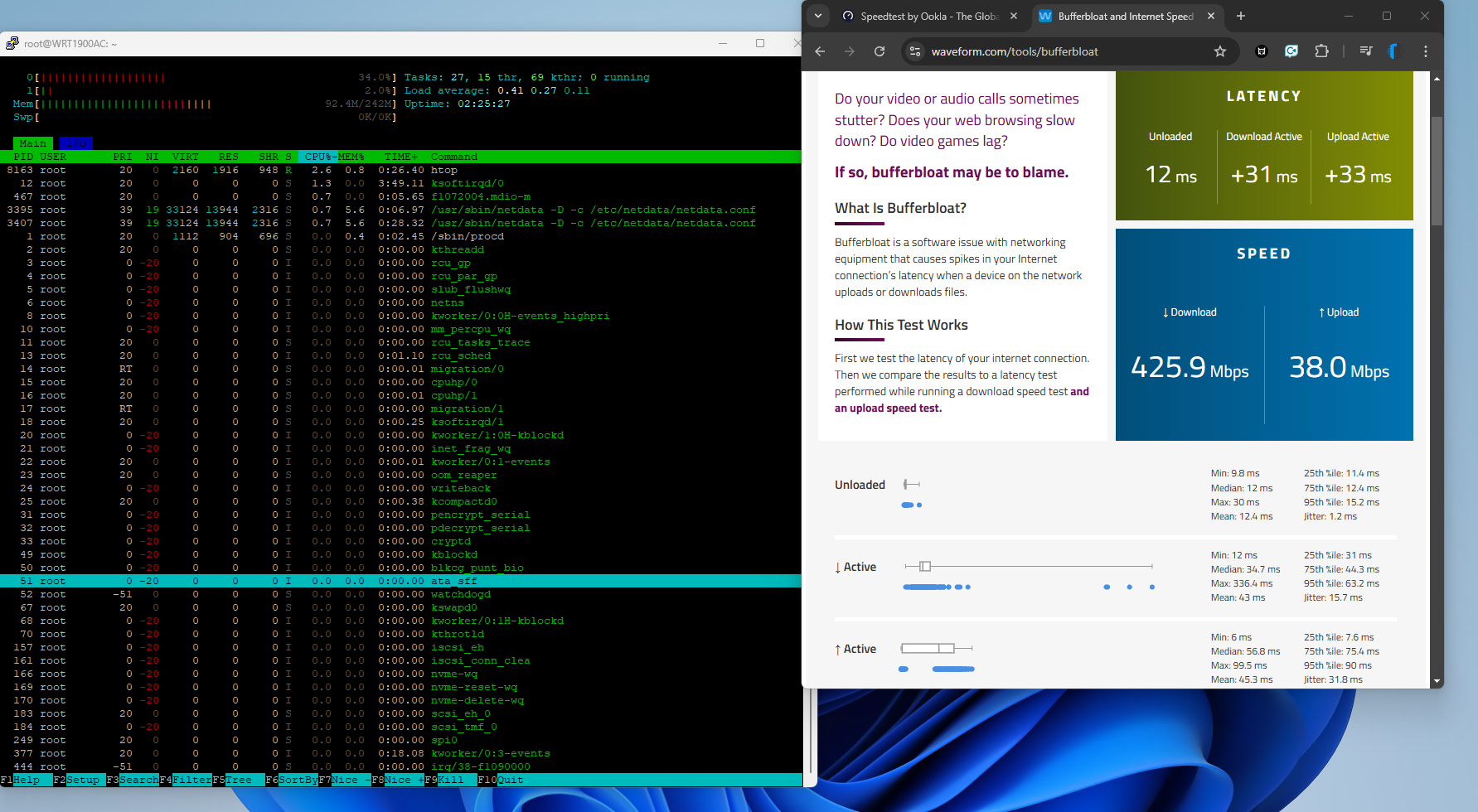This screenshot has height=812, width=1478.
Task: Reload the waveform bufferbloat page
Action: 880,51
